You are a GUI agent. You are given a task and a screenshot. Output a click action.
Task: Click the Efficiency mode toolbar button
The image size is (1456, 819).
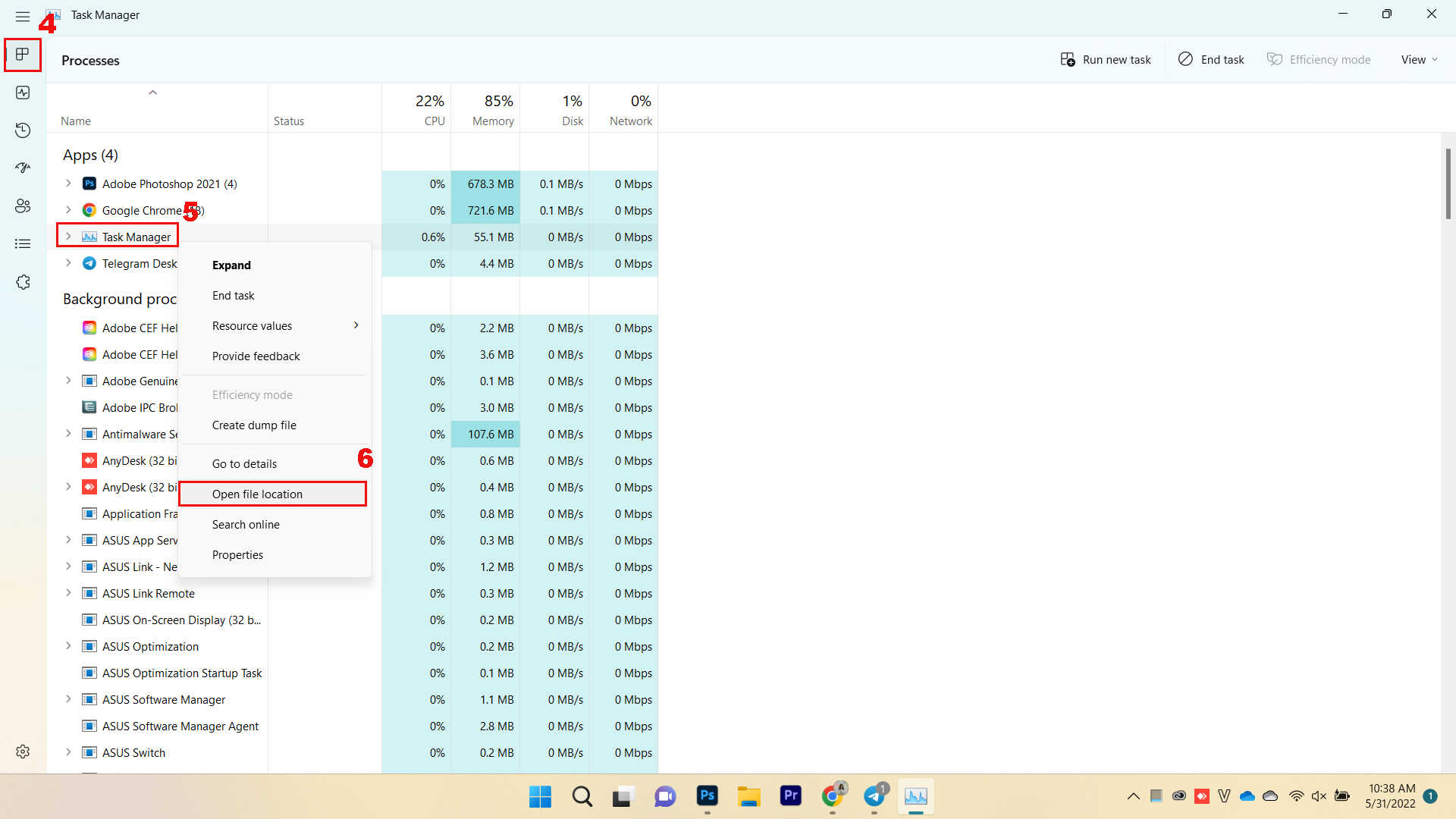tap(1319, 60)
